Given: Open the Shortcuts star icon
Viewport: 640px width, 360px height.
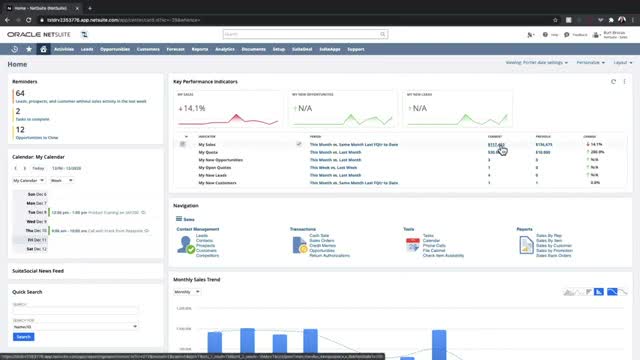Looking at the screenshot, I should coord(29,49).
